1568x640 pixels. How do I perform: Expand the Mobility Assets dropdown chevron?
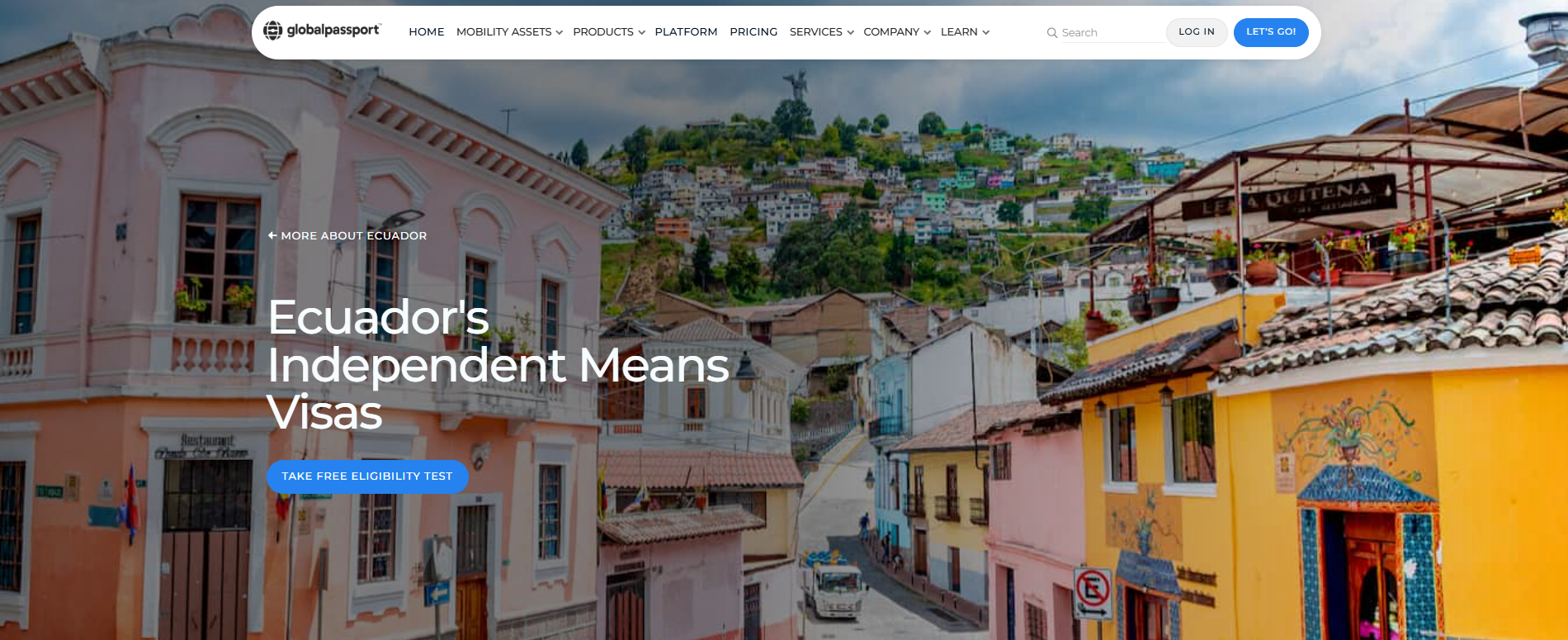[x=559, y=32]
